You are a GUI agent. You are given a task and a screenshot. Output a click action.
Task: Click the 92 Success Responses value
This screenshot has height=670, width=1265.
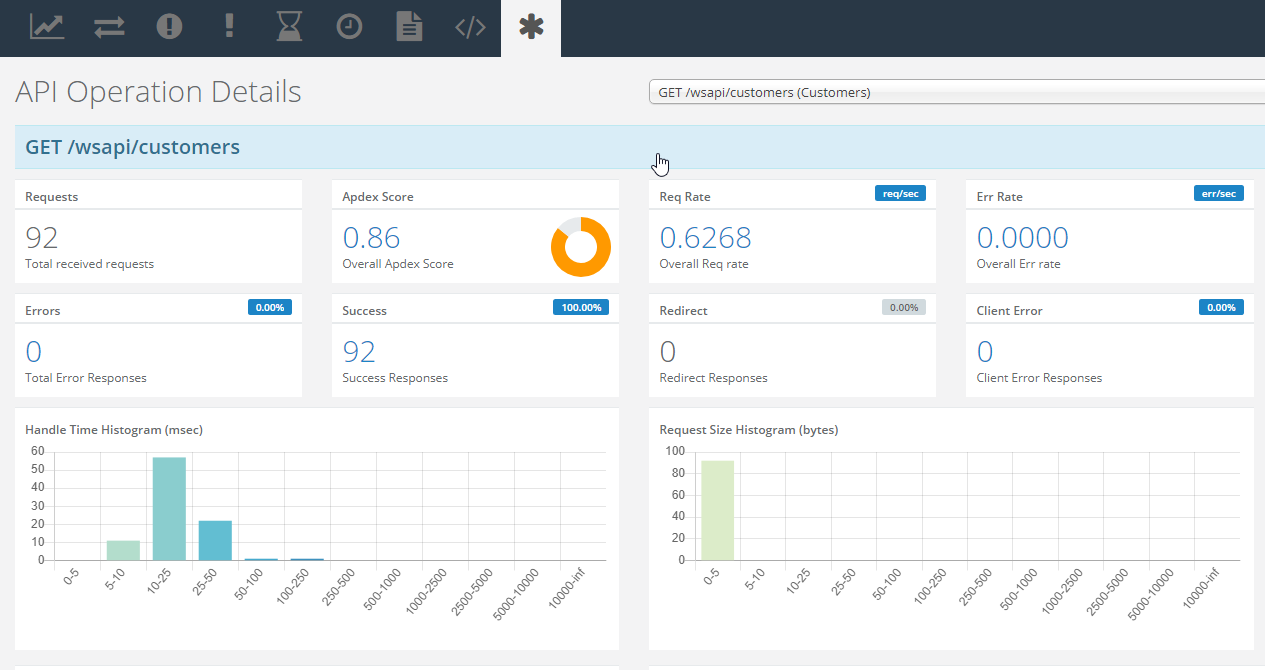(359, 351)
